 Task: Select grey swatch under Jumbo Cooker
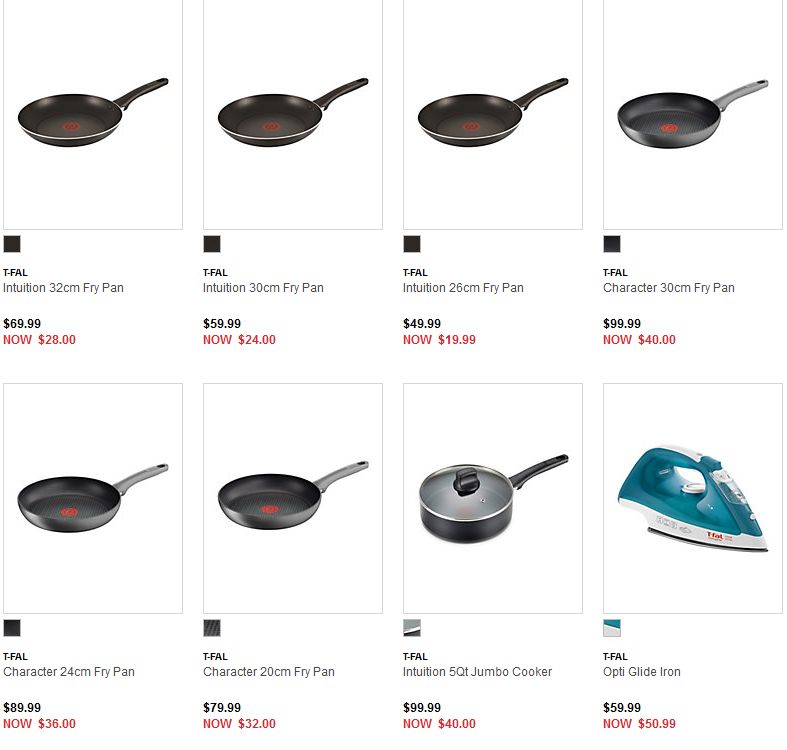click(412, 628)
